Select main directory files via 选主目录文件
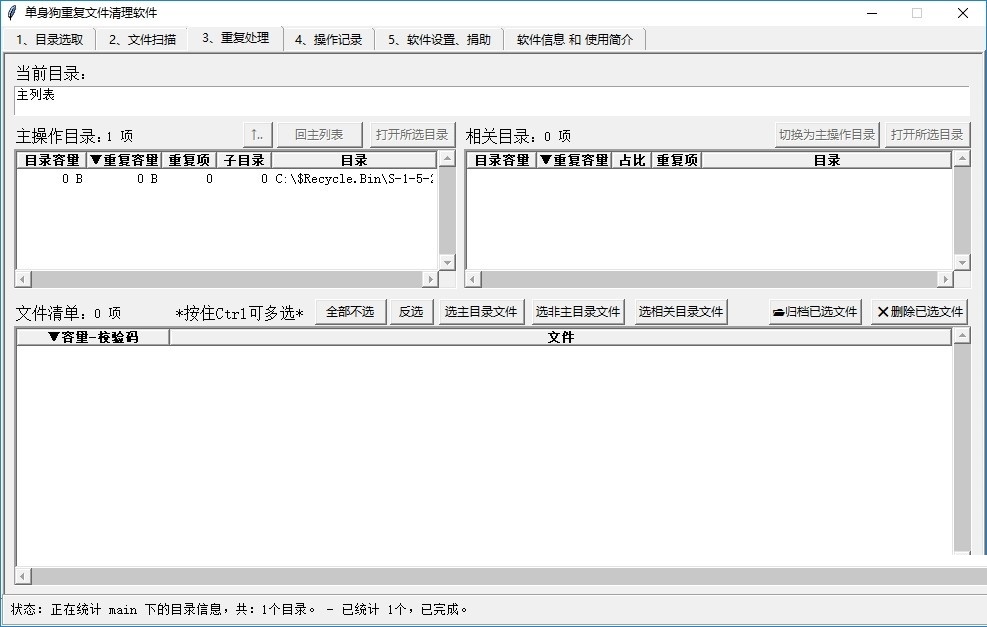Viewport: 987px width, 627px height. (x=479, y=311)
